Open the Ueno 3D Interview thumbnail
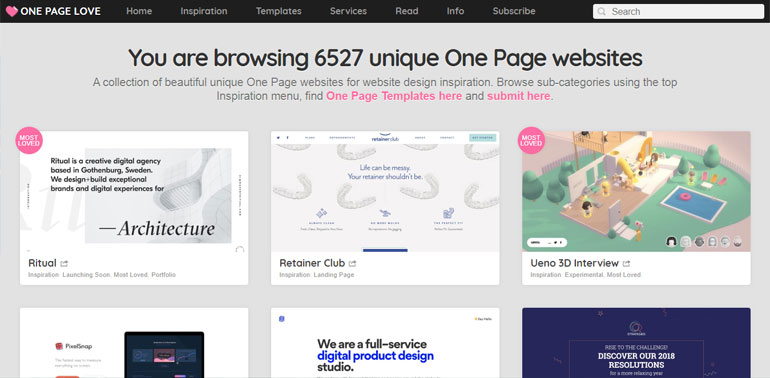This screenshot has height=378, width=770. click(636, 191)
